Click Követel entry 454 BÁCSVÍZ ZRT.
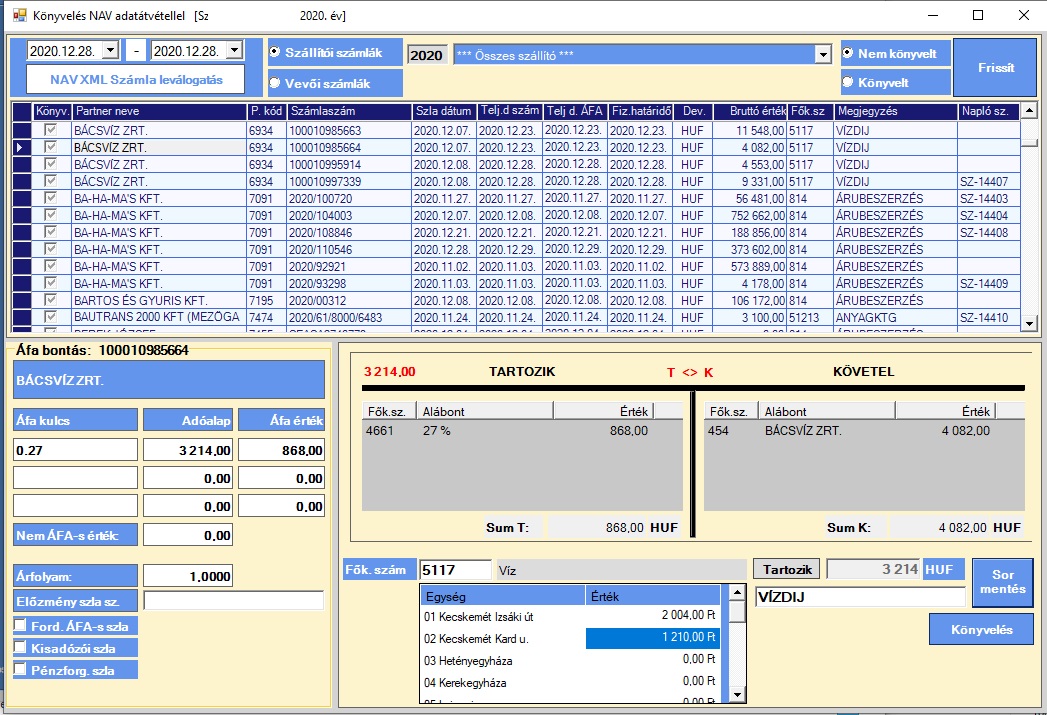The width and height of the screenshot is (1047, 715). (864, 431)
